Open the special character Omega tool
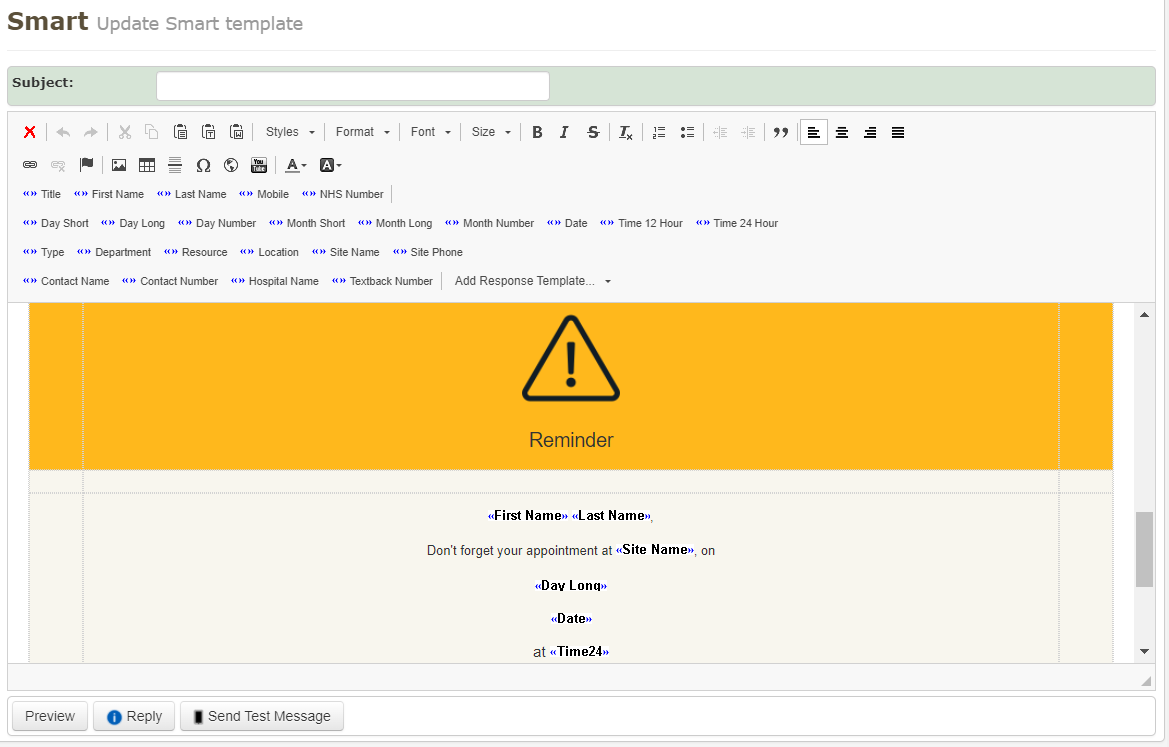Screen dimensions: 1169x747 coord(203,165)
